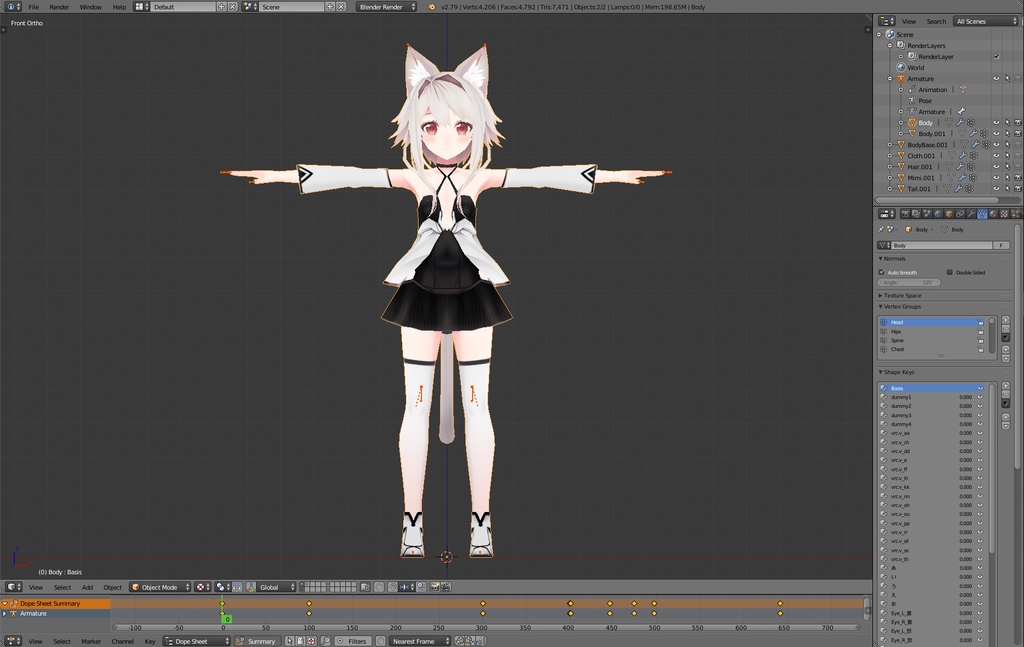The height and width of the screenshot is (647, 1024).
Task: Toggle the Auto Smooth checkbox
Action: pyautogui.click(x=882, y=272)
